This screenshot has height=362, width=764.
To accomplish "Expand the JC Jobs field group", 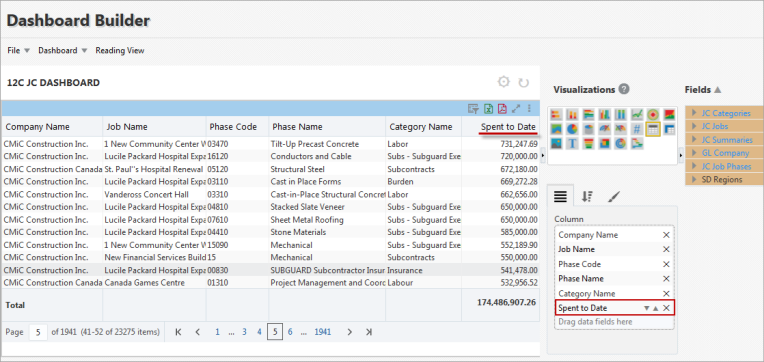I will tap(695, 126).
